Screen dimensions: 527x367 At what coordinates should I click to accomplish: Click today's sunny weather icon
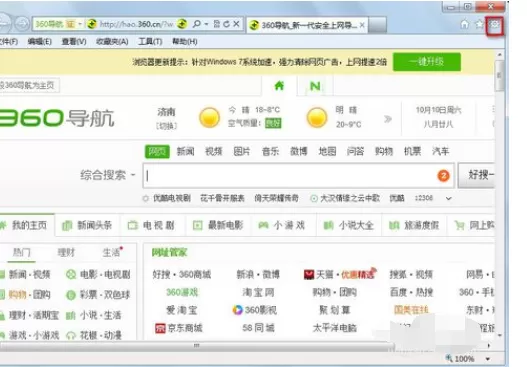pos(209,118)
